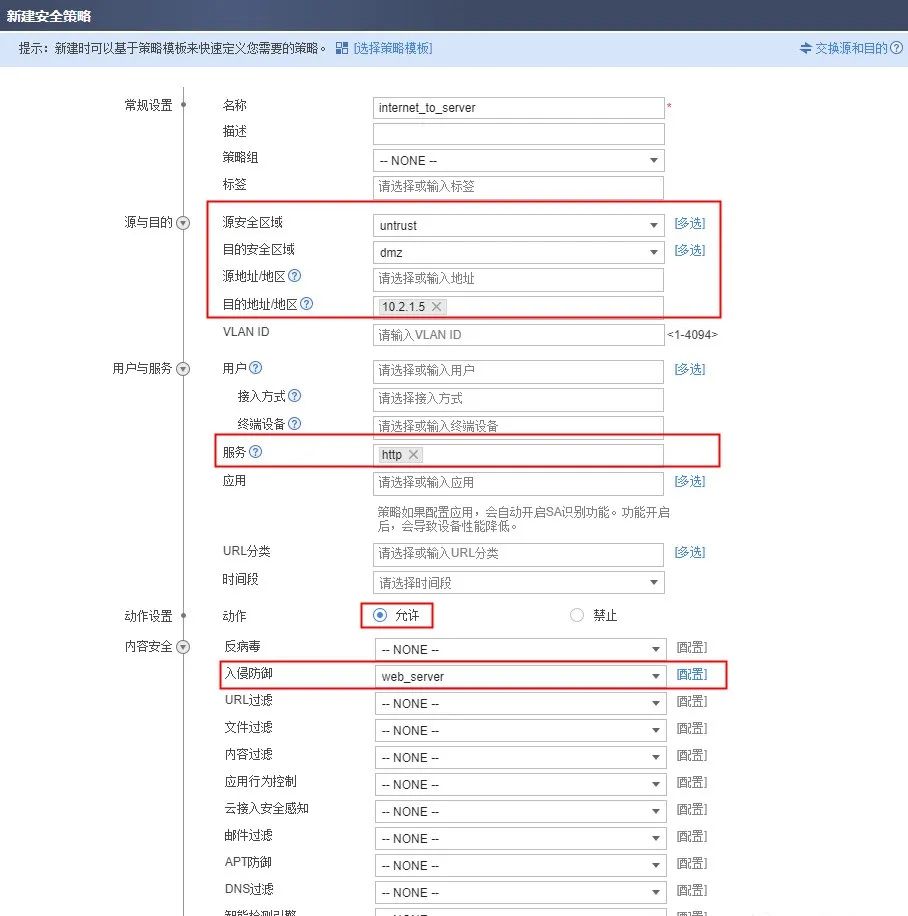Image resolution: width=908 pixels, height=916 pixels.
Task: Open help icon beside 源地址/地区
Action: (294, 276)
